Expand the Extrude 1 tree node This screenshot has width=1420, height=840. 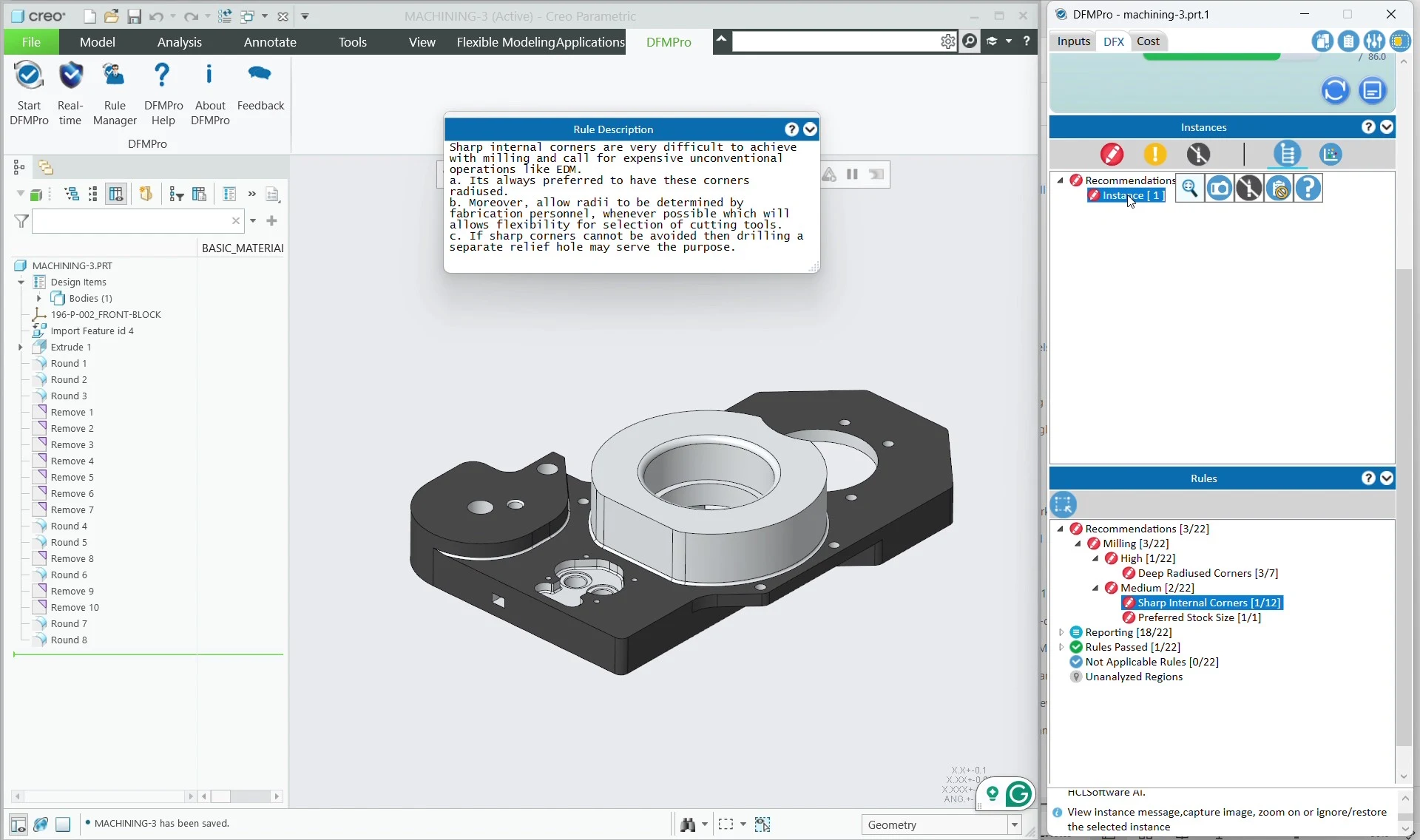[21, 348]
